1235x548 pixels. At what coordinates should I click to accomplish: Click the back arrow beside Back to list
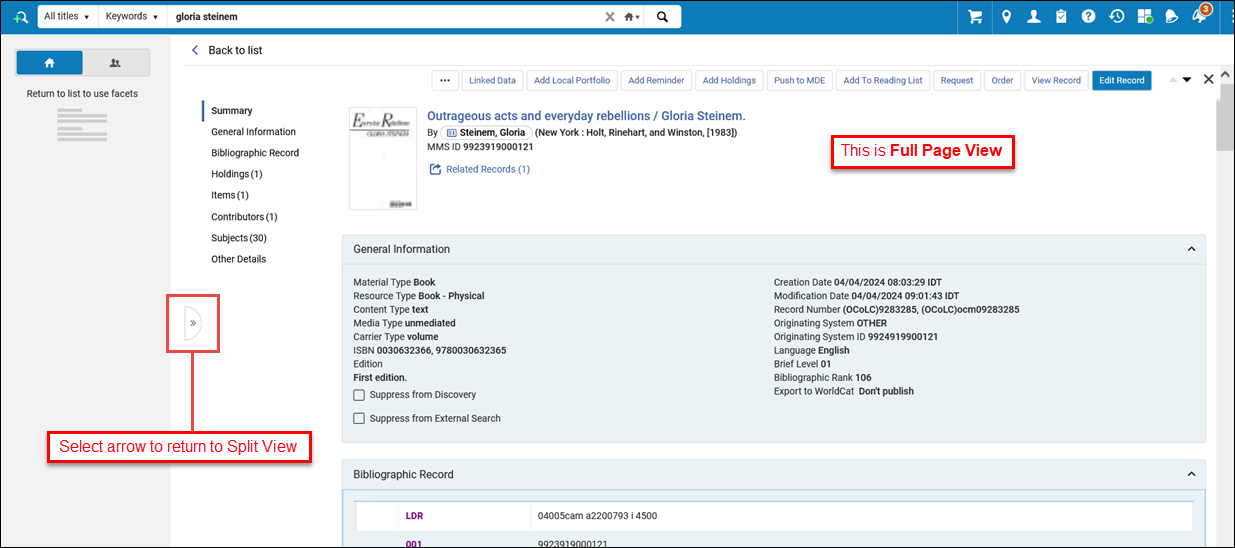pos(195,50)
